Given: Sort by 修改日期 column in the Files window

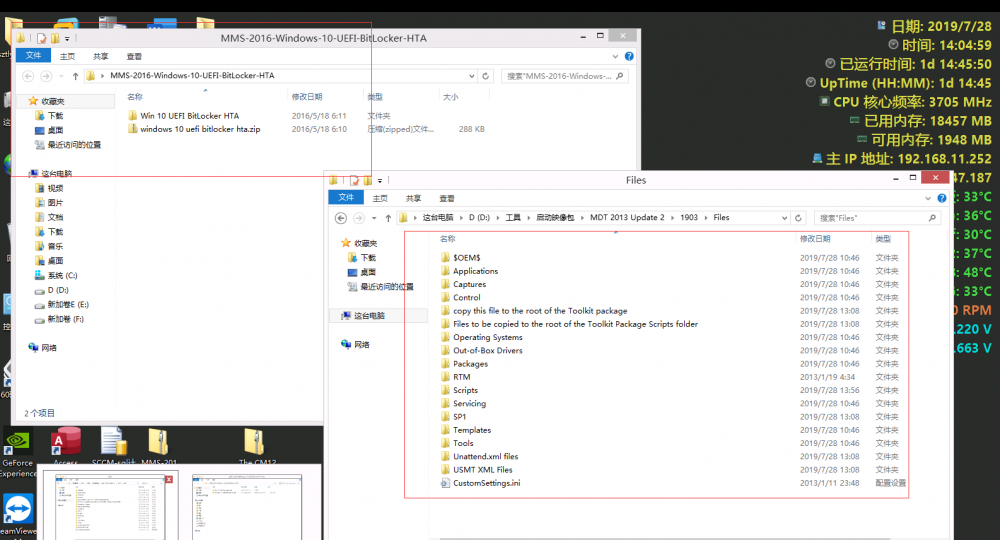Looking at the screenshot, I should tap(815, 239).
